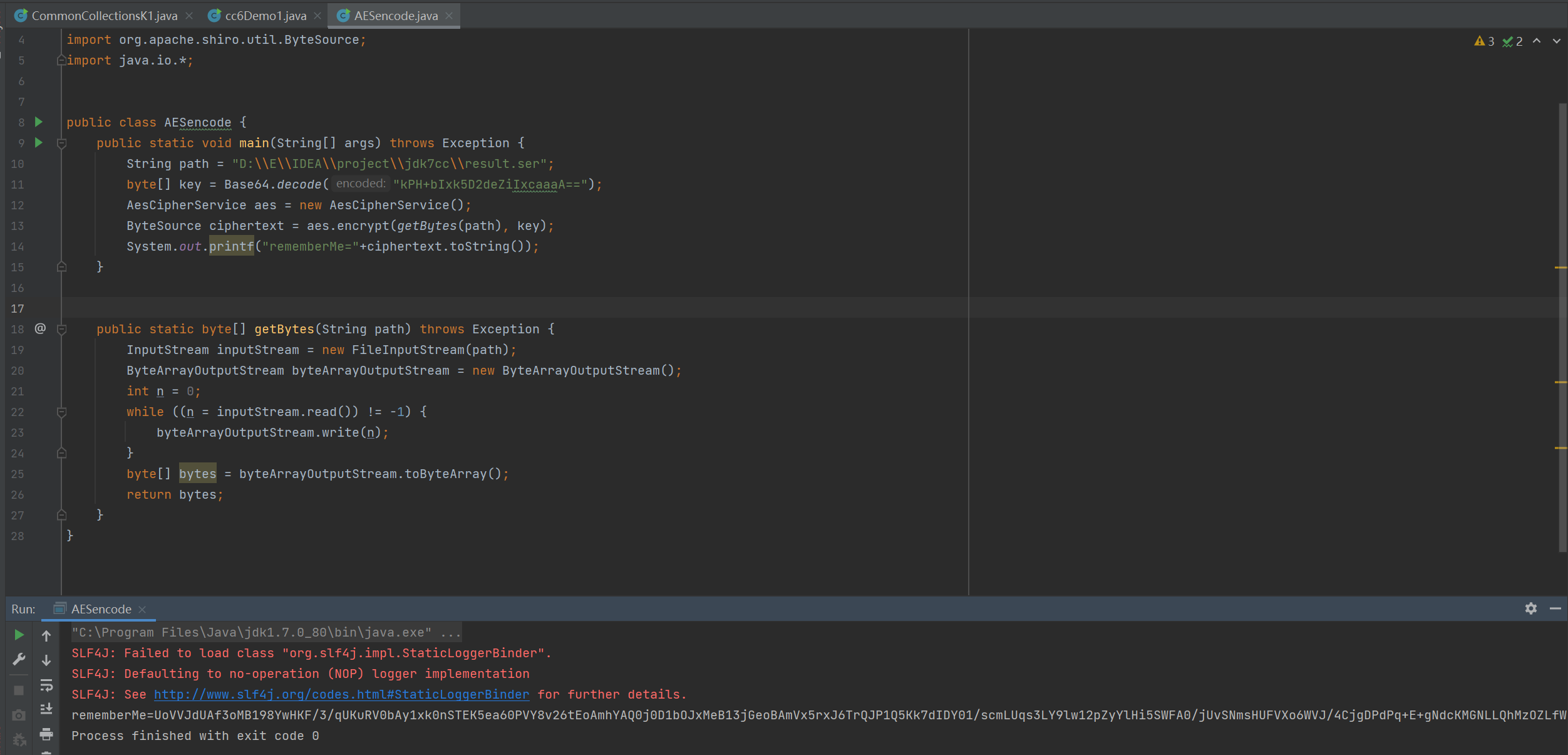Click line number 17 in the gutter
This screenshot has width=1568, height=755.
pos(18,308)
